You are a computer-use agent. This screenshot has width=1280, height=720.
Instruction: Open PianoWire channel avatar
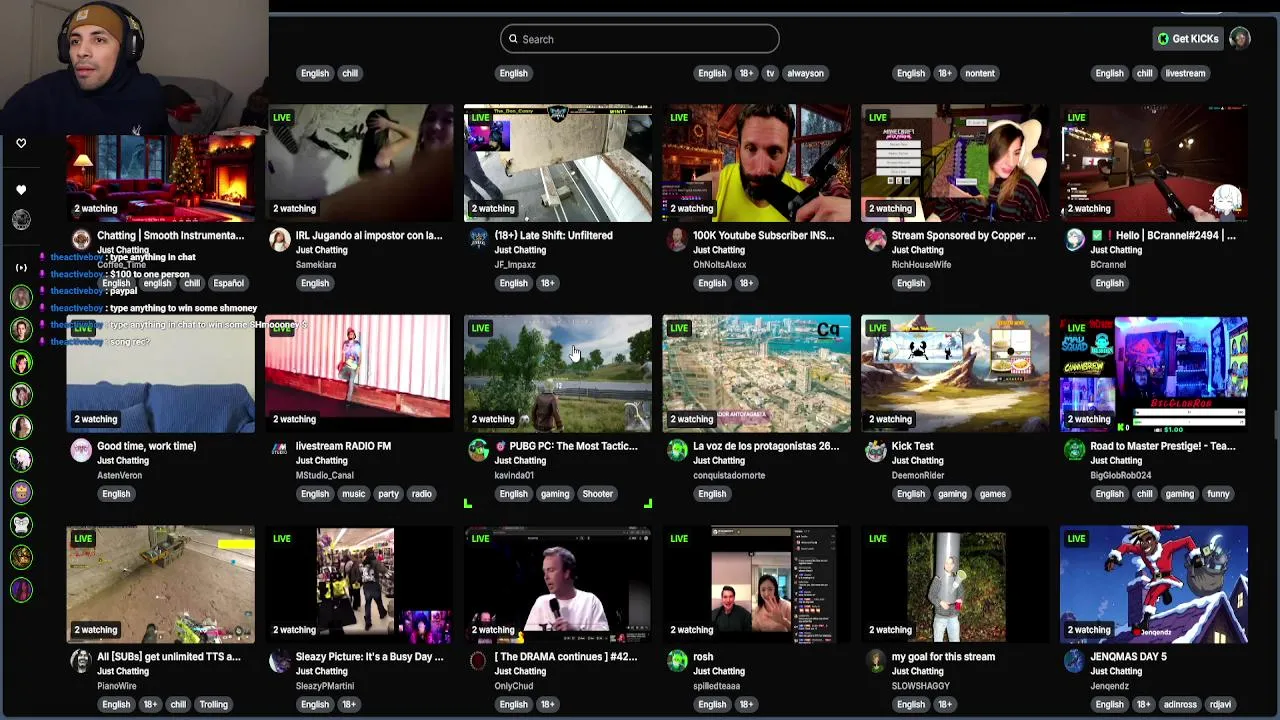click(81, 661)
